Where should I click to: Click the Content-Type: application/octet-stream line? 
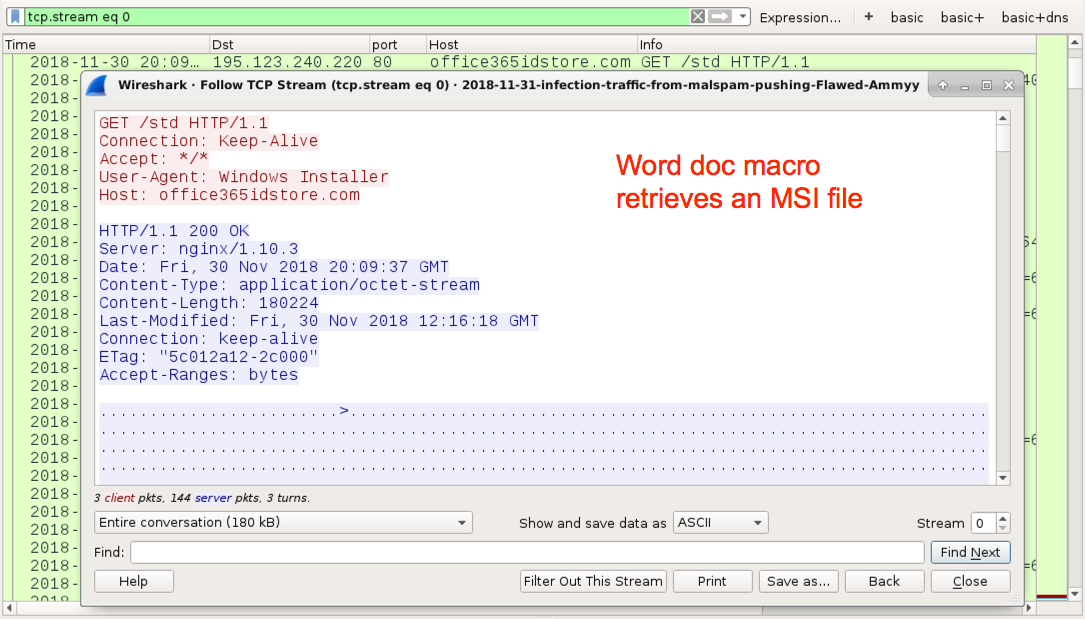[x=289, y=285]
